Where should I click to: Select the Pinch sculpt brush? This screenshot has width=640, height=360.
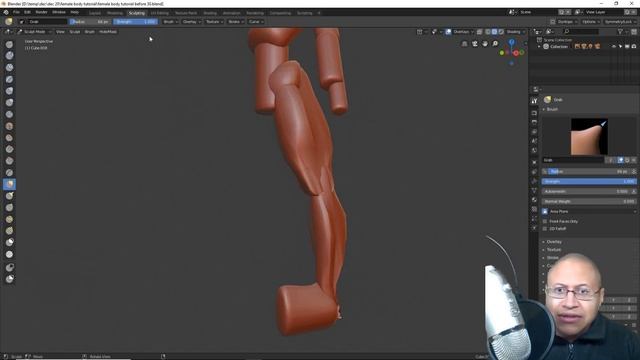click(9, 173)
